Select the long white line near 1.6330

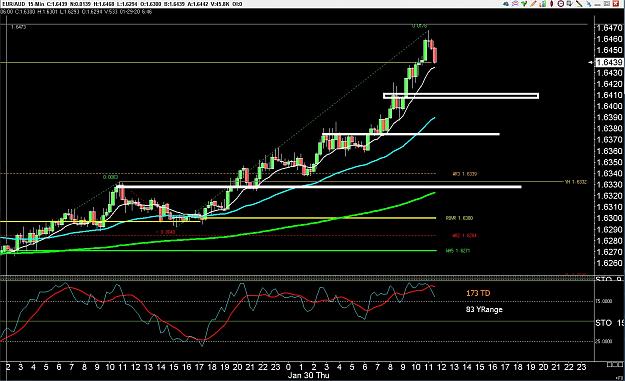pos(319,187)
